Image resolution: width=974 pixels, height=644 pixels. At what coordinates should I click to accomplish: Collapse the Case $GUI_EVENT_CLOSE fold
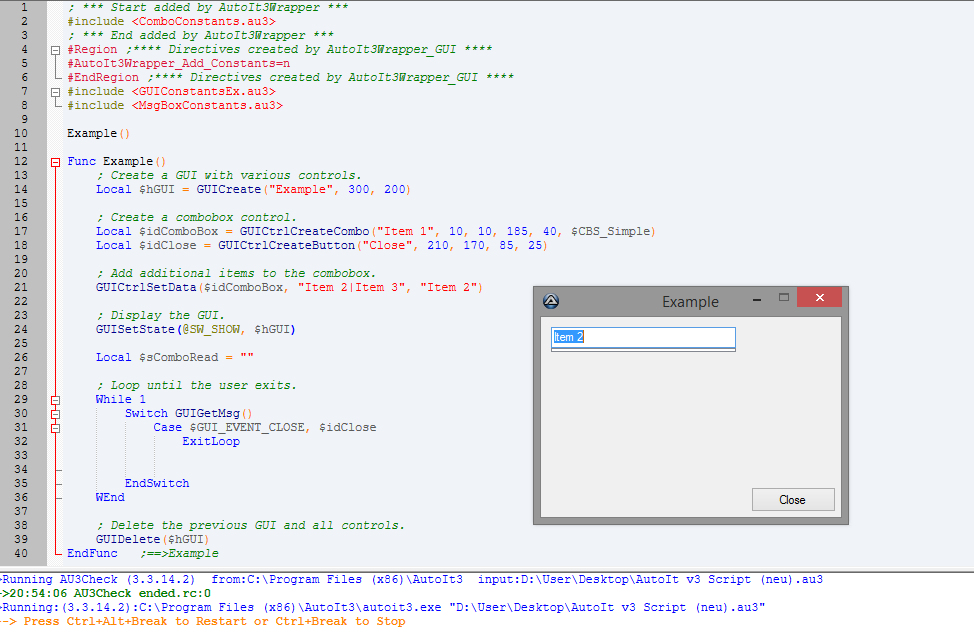[x=55, y=427]
